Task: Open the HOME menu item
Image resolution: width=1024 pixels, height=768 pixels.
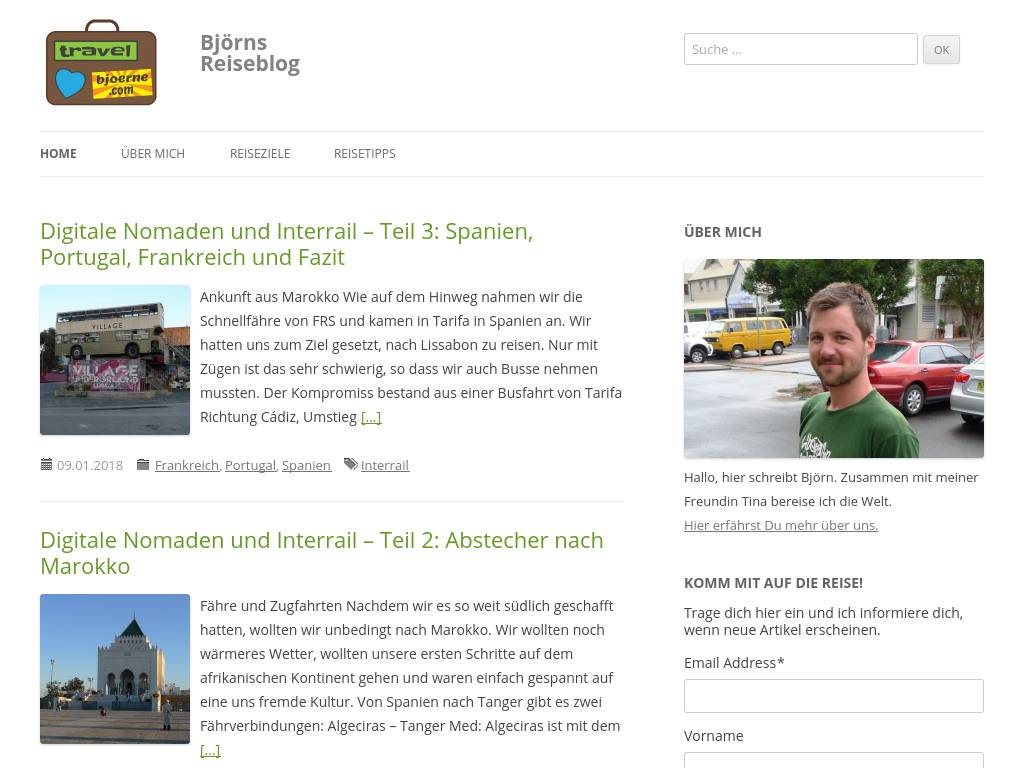Action: pos(58,153)
